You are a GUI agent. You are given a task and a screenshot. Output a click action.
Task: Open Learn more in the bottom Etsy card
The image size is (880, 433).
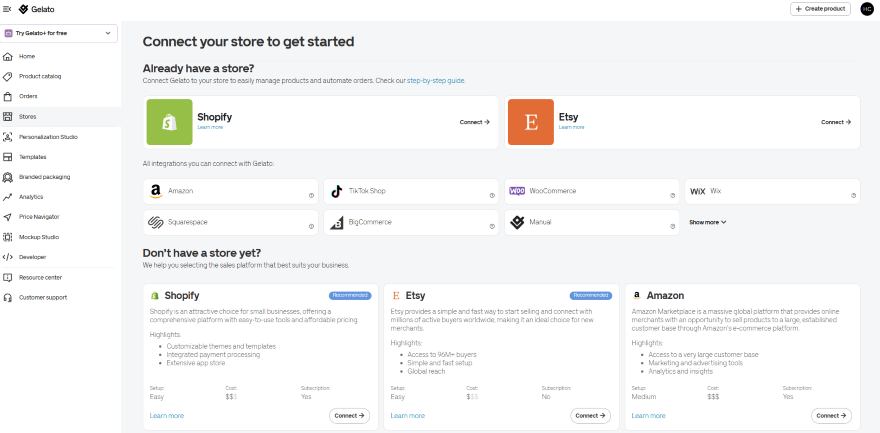(x=407, y=416)
